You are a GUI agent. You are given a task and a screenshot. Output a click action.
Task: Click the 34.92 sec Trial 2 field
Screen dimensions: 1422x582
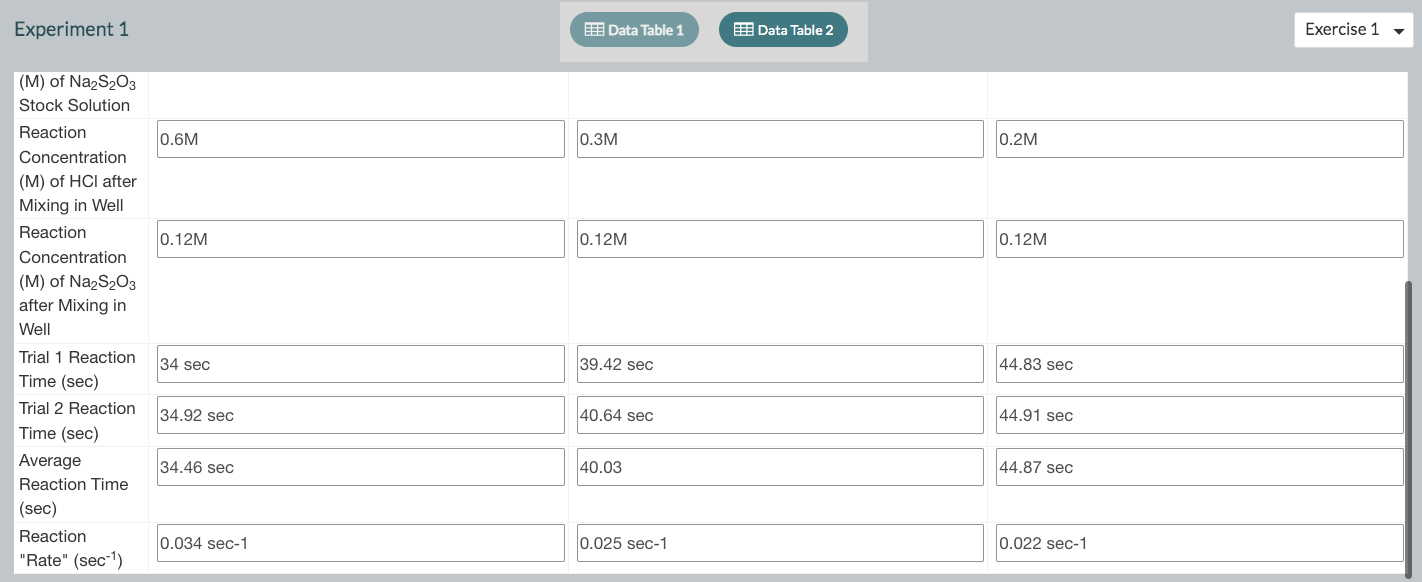(360, 415)
